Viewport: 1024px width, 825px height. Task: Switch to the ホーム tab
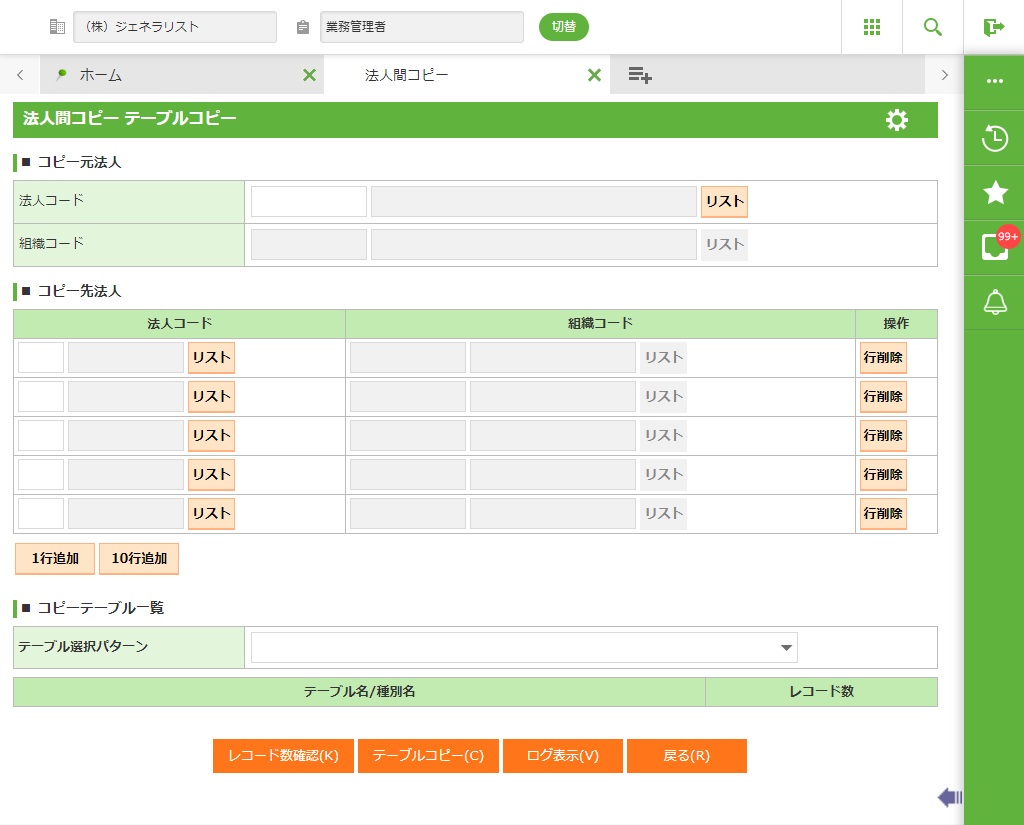(101, 75)
